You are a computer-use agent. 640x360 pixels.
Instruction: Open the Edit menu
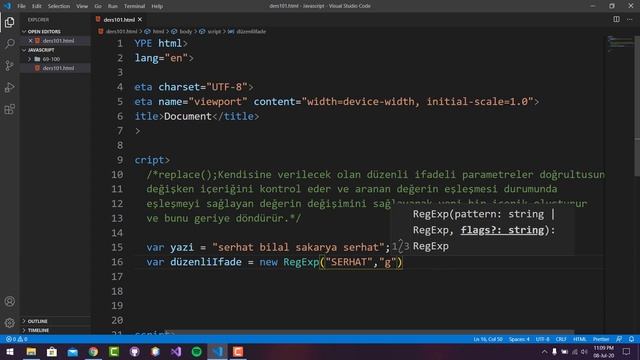pyautogui.click(x=37, y=6)
